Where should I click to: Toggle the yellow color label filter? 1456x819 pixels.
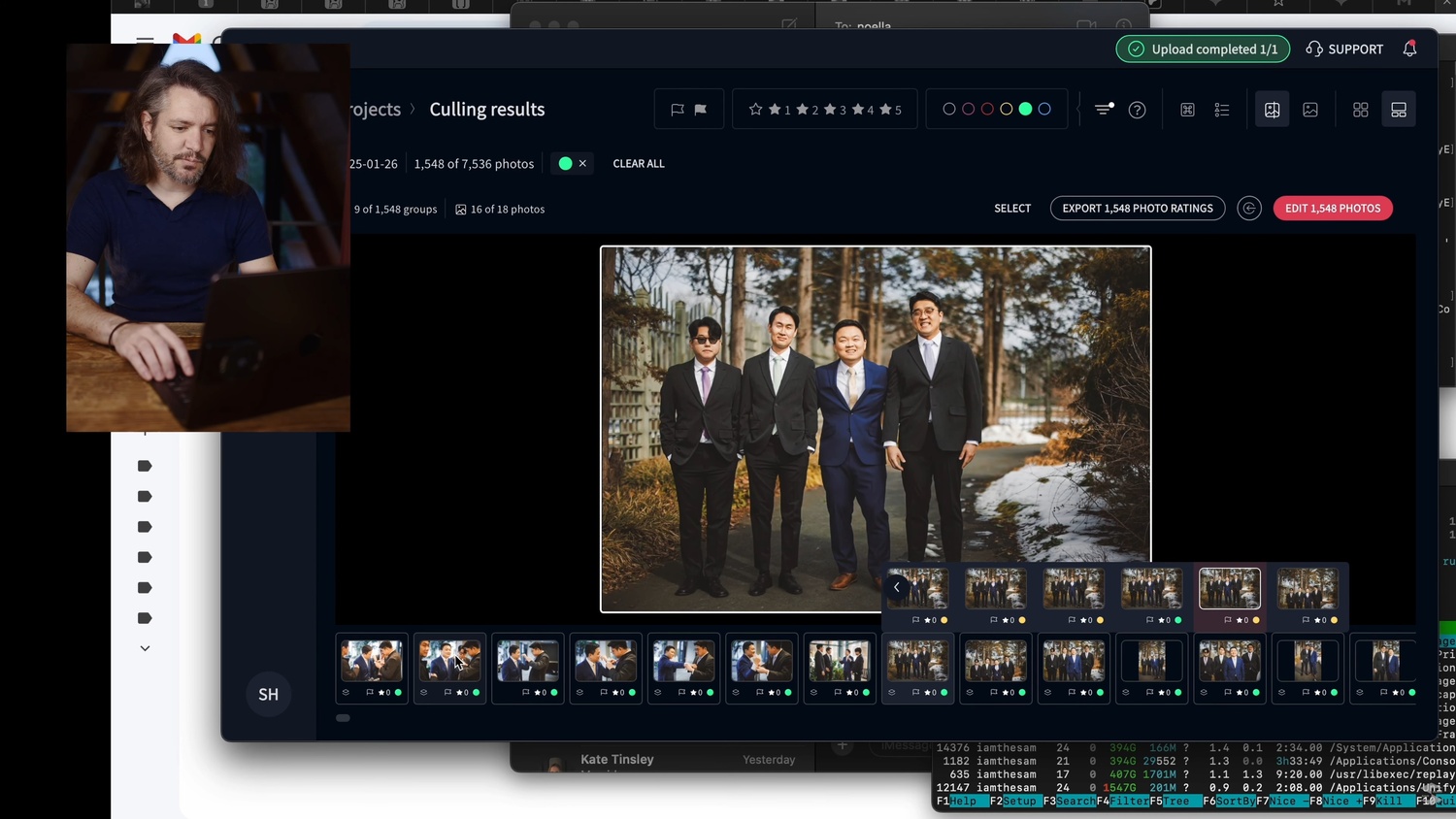(x=1007, y=109)
